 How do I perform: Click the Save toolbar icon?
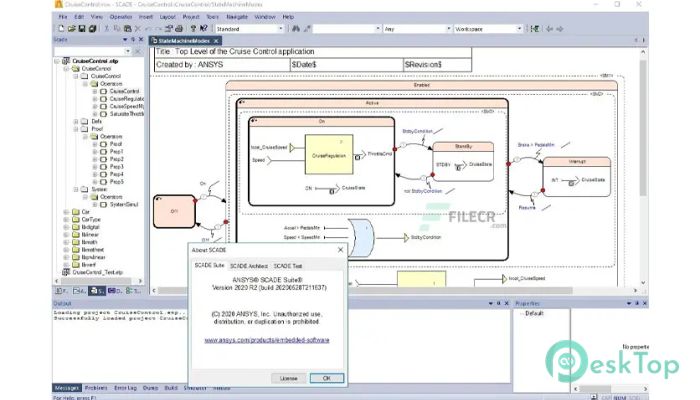click(x=82, y=29)
